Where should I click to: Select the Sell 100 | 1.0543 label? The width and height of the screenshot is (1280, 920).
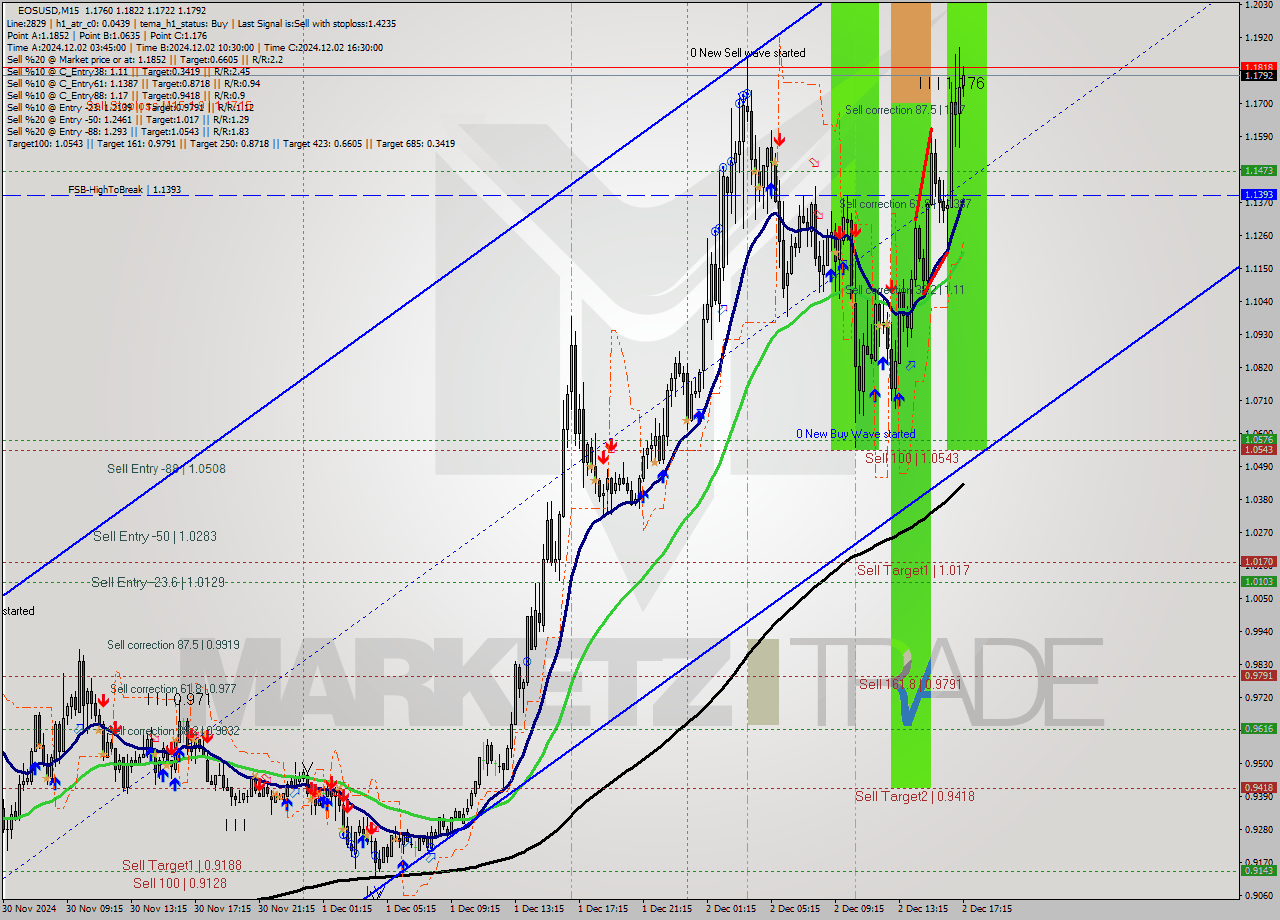pos(912,458)
